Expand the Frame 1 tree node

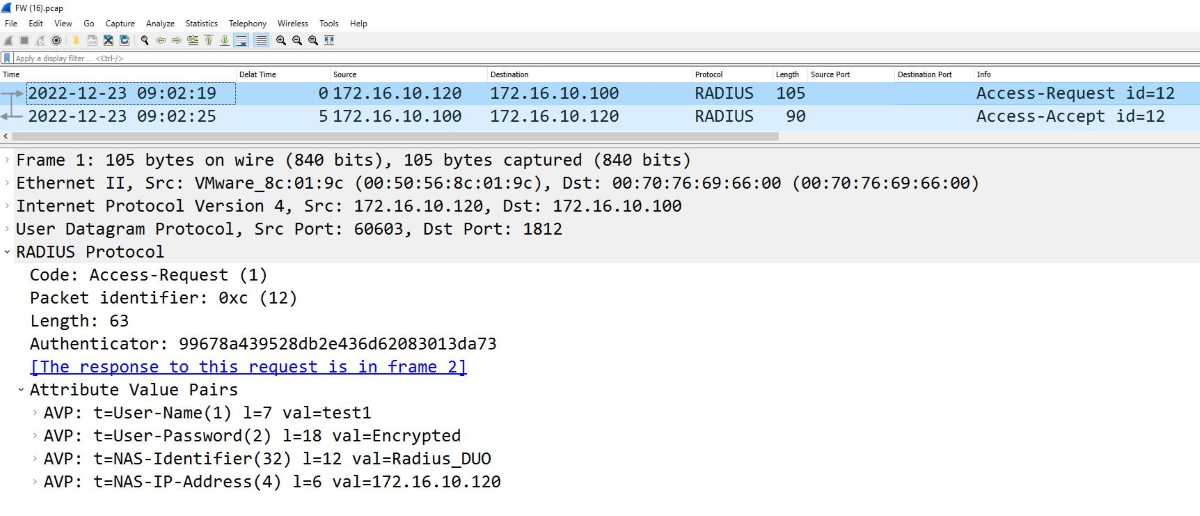pos(8,161)
